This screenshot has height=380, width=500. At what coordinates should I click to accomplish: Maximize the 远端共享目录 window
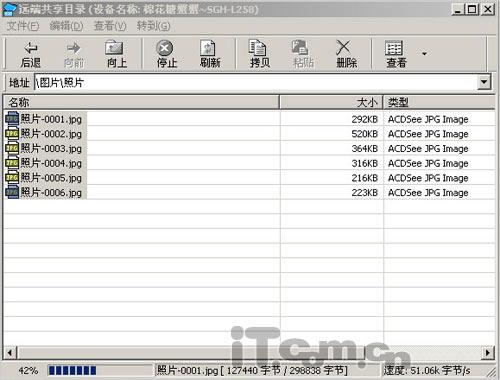click(472, 9)
